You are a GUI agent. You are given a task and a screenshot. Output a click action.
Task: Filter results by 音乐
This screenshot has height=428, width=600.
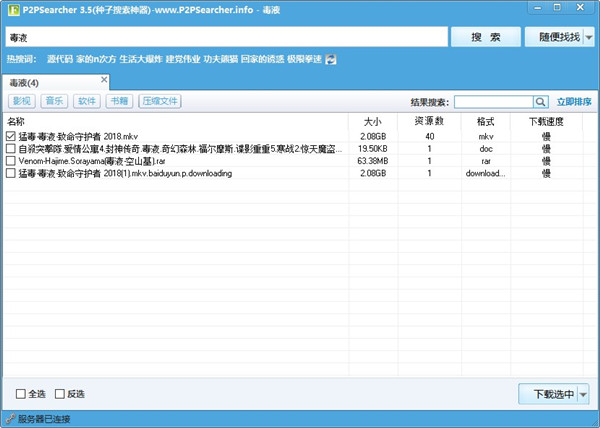[54, 101]
